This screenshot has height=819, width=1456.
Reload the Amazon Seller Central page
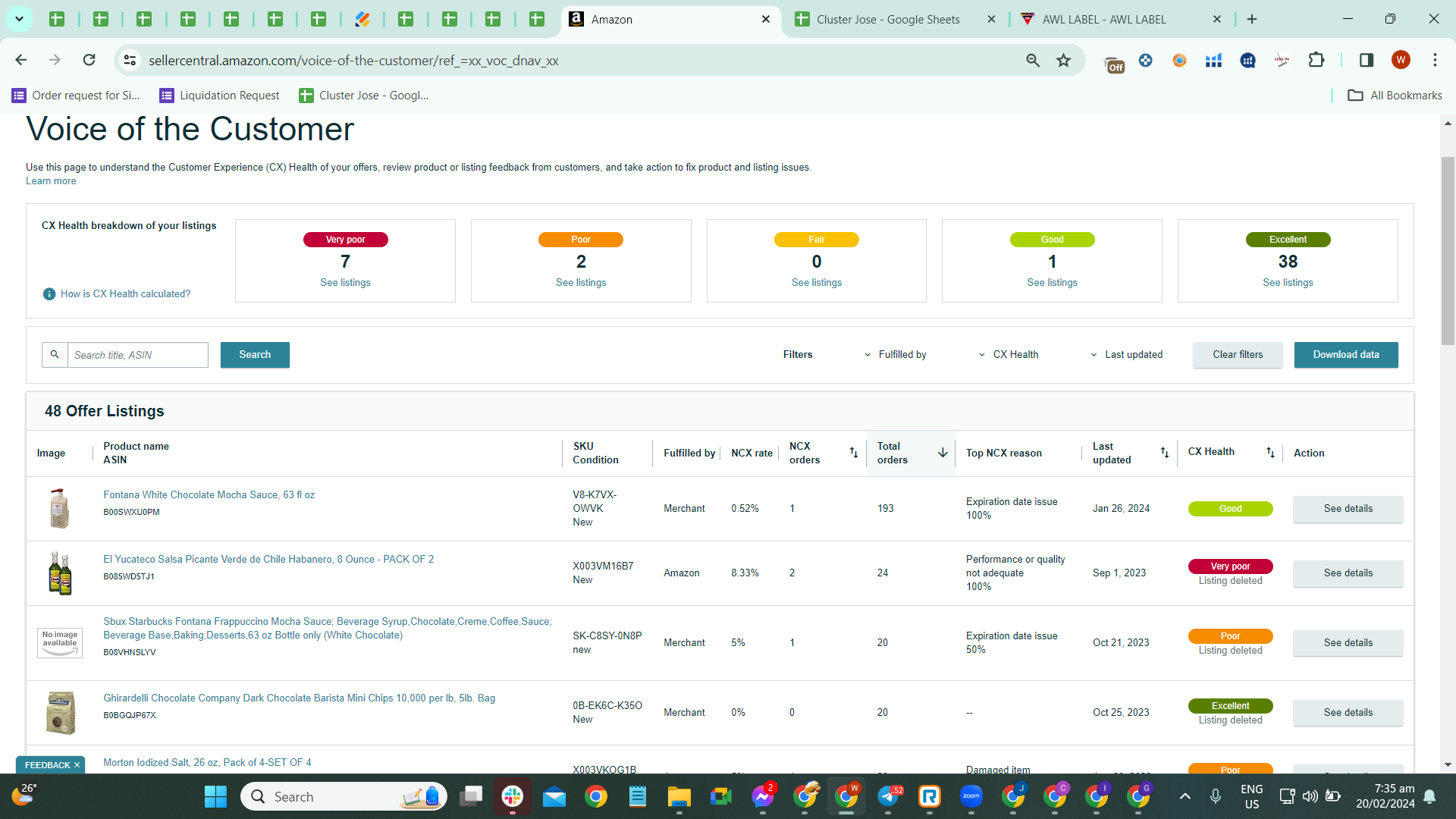[x=89, y=60]
